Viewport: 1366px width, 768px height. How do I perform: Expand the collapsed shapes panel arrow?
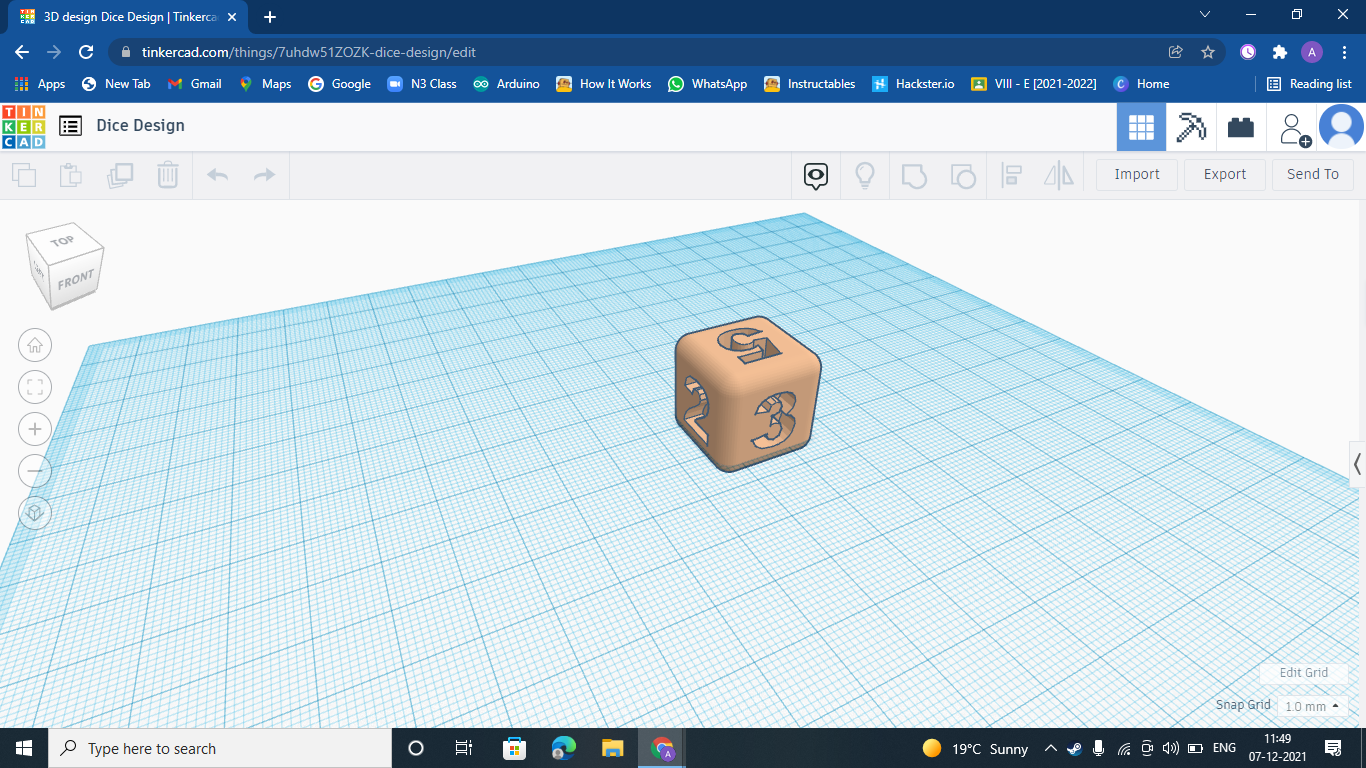click(1357, 464)
